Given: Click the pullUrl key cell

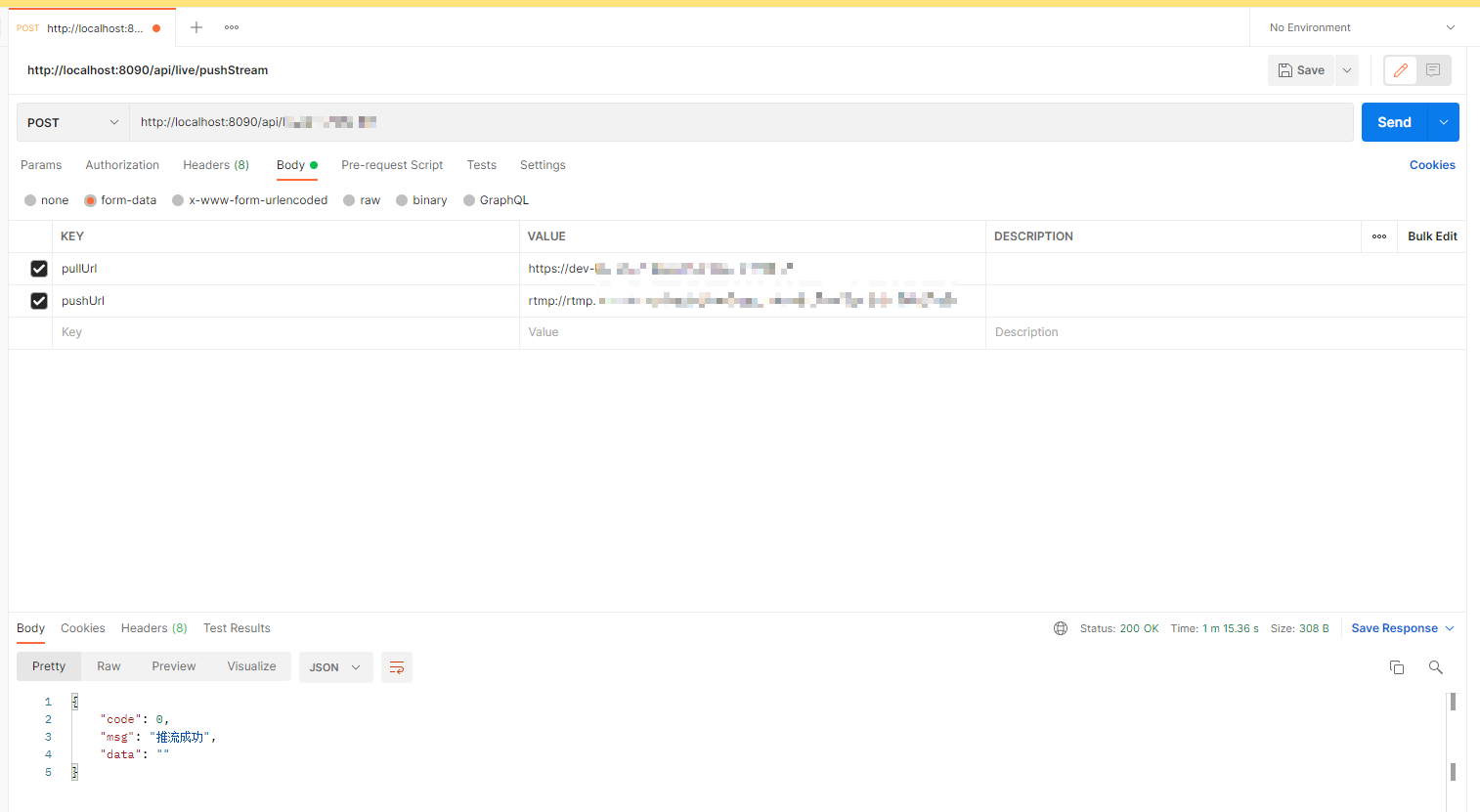Looking at the screenshot, I should tap(285, 269).
